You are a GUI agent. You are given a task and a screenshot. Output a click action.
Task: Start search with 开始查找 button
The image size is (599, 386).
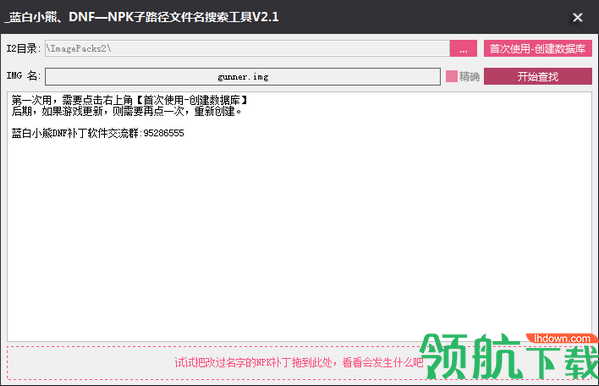coord(537,76)
